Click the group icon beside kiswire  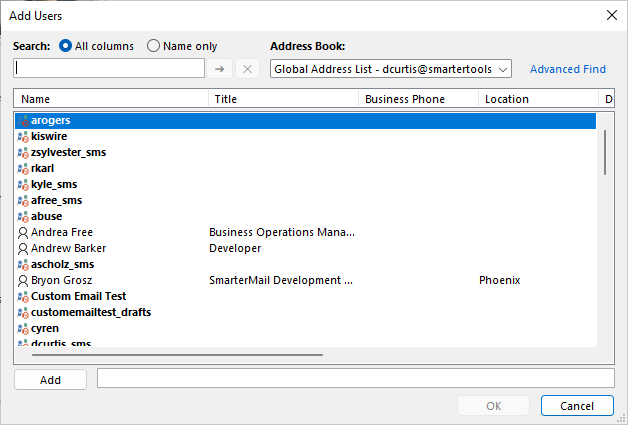tap(23, 137)
